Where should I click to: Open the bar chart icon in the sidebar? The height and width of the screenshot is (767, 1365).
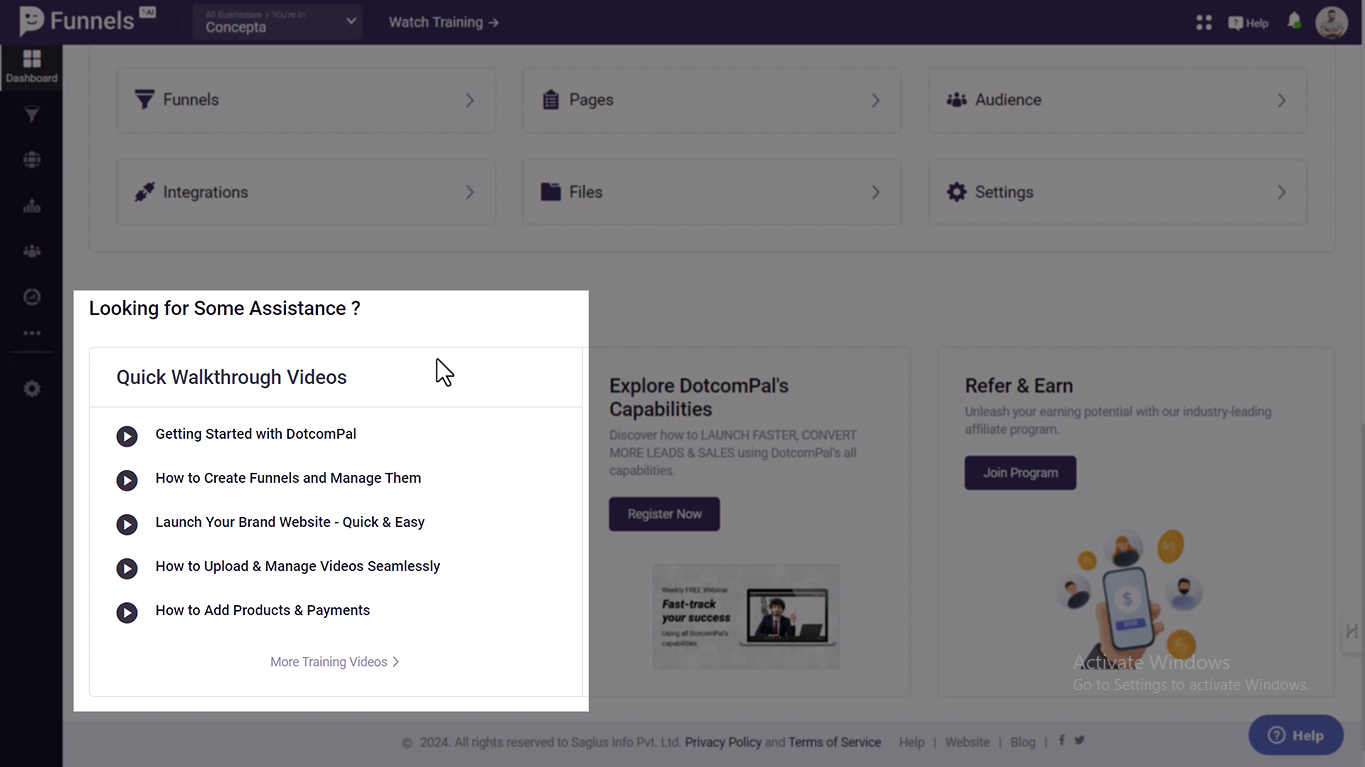[32, 206]
